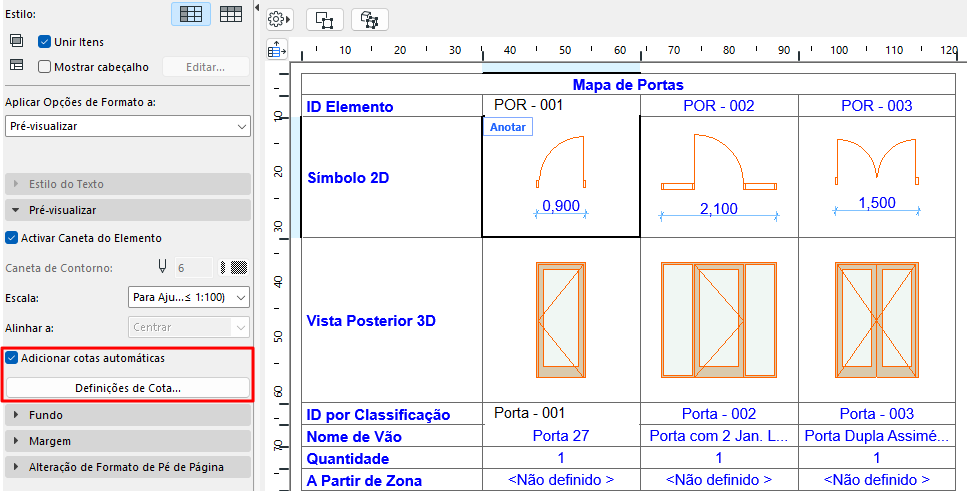Click the Anotar button in cell
Image resolution: width=967 pixels, height=491 pixels.
[x=508, y=127]
